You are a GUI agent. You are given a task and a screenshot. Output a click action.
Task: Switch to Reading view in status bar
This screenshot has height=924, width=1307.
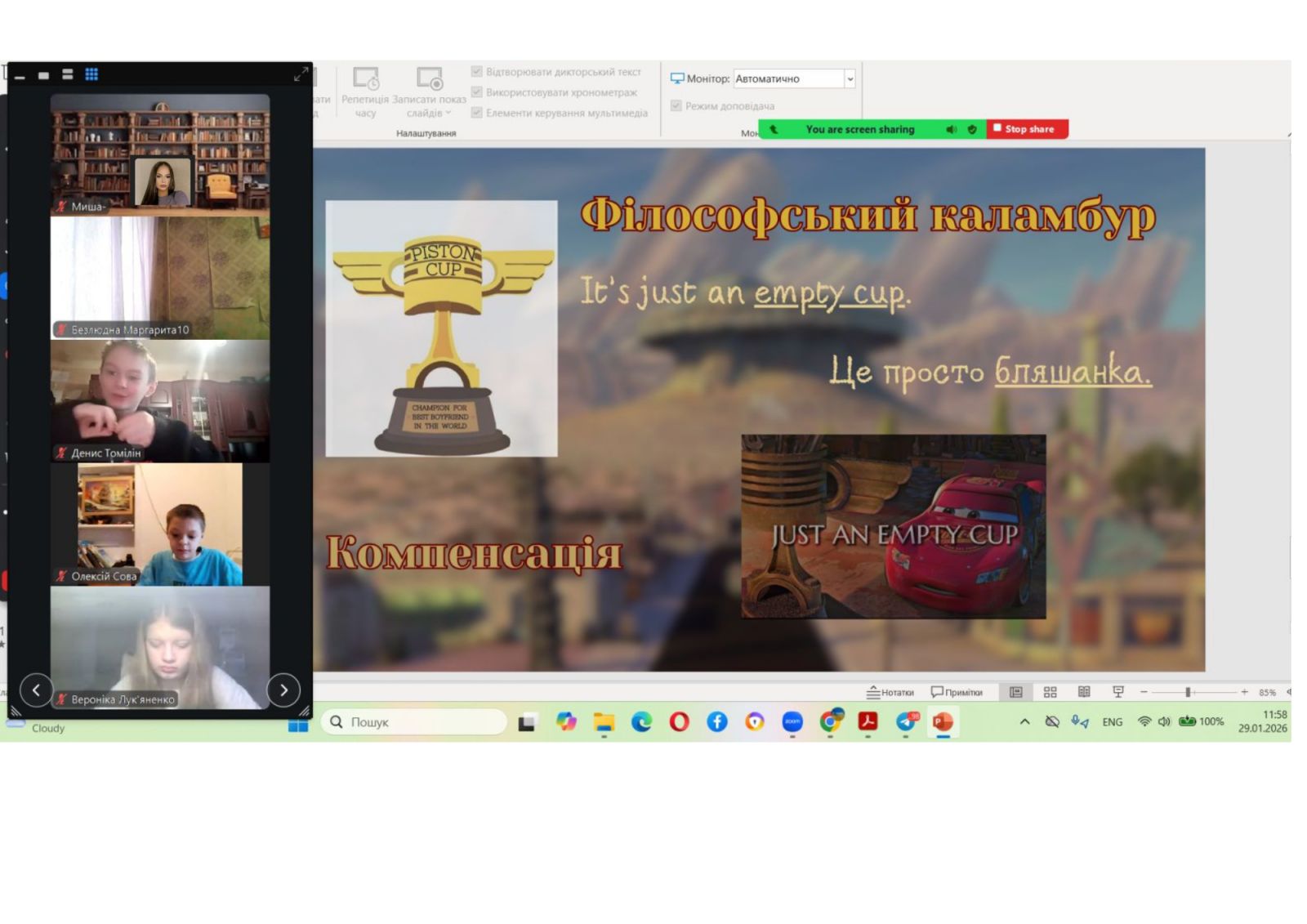[x=1084, y=692]
